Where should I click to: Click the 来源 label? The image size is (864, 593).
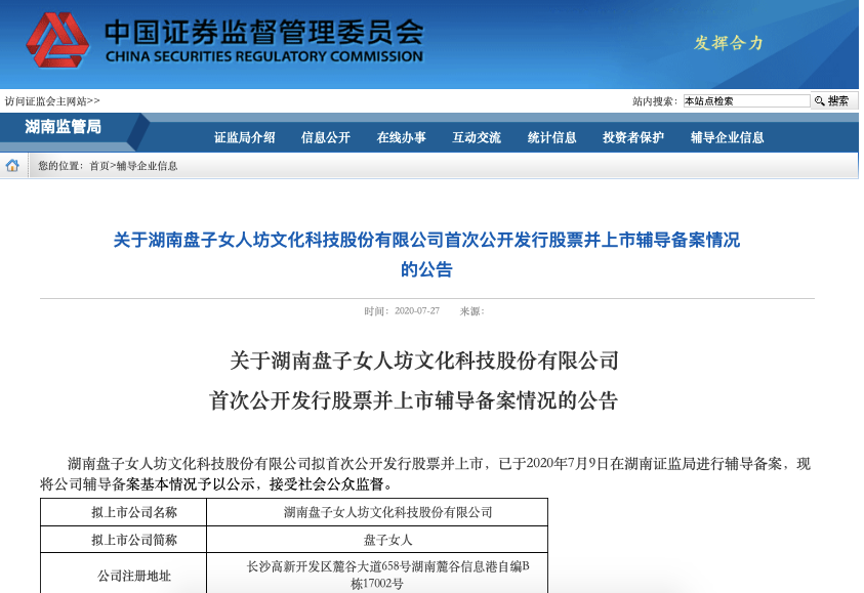pos(472,311)
